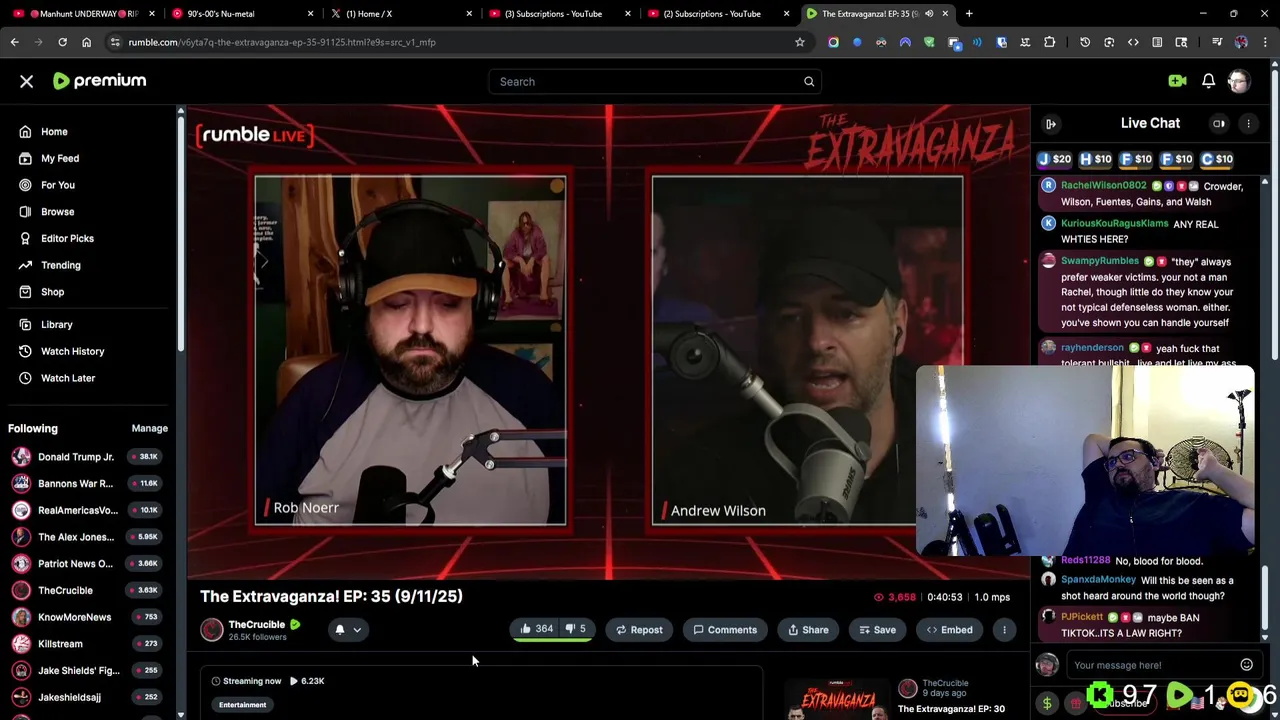Click the browser back arrow
The image size is (1280, 720).
(x=15, y=42)
